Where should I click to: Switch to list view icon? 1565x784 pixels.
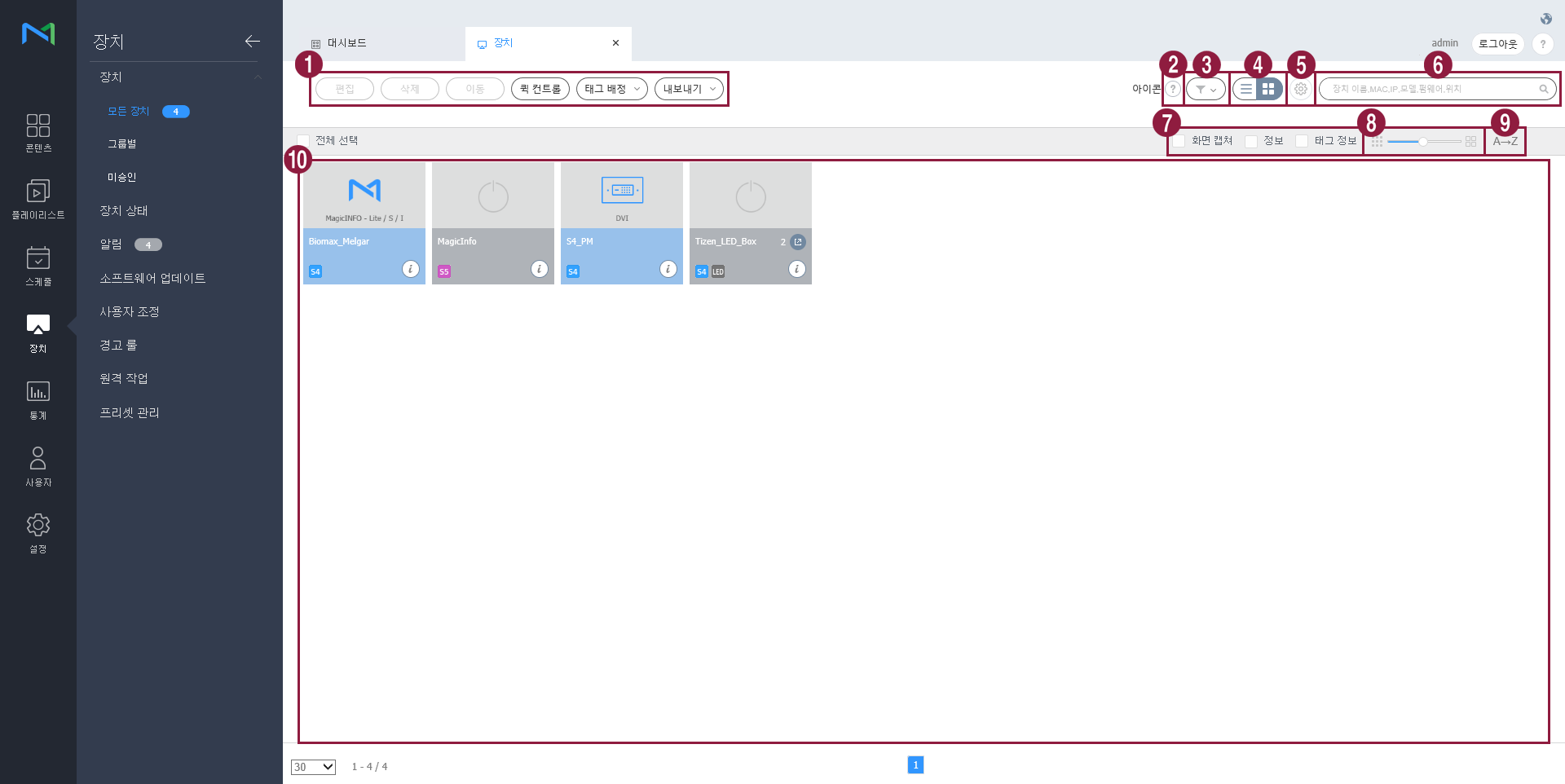point(1245,89)
